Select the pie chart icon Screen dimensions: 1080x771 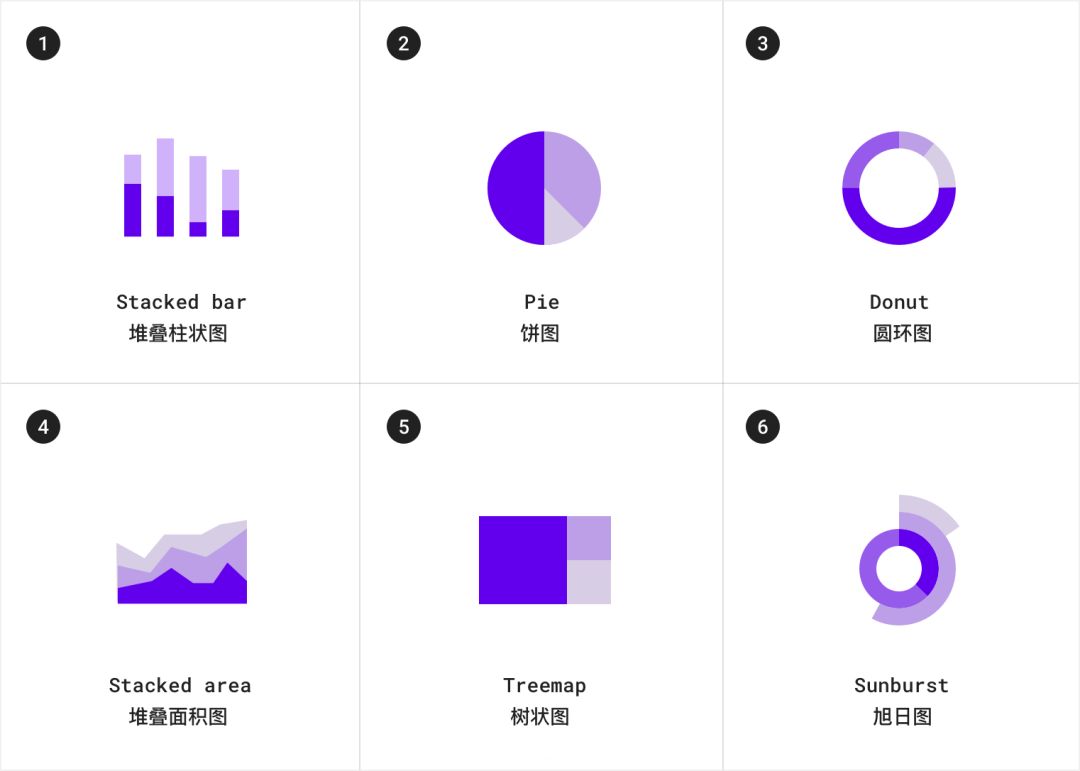pyautogui.click(x=544, y=187)
